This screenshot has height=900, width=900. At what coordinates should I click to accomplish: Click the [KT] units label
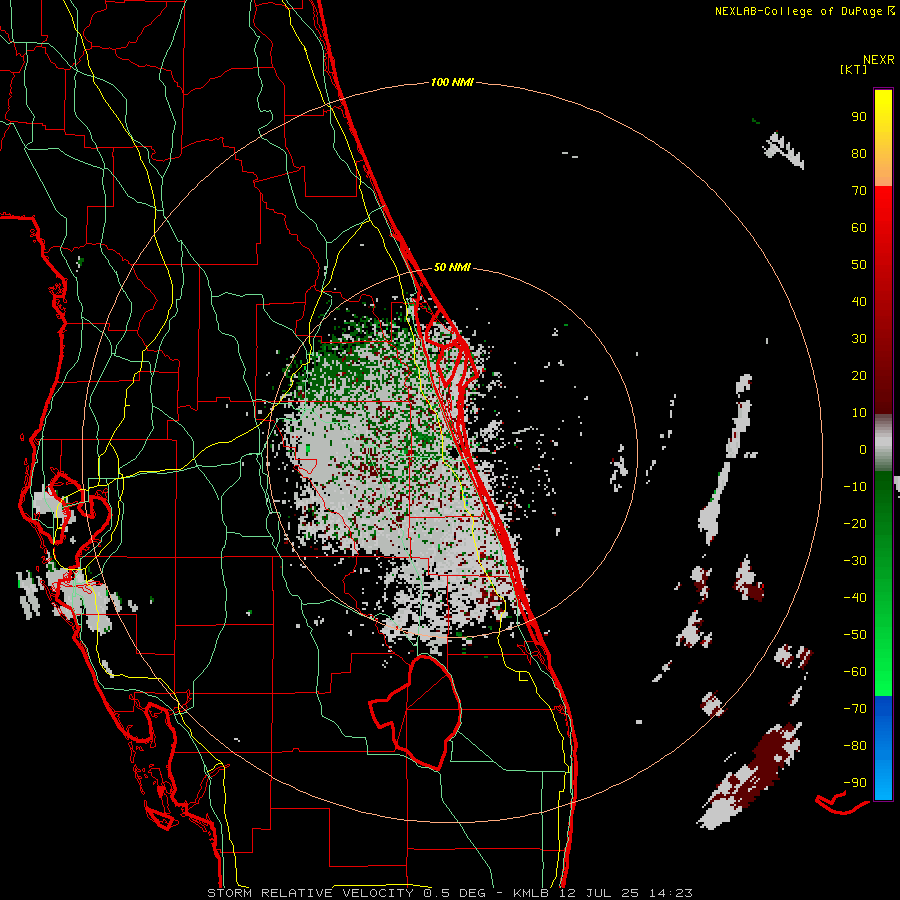[x=854, y=69]
